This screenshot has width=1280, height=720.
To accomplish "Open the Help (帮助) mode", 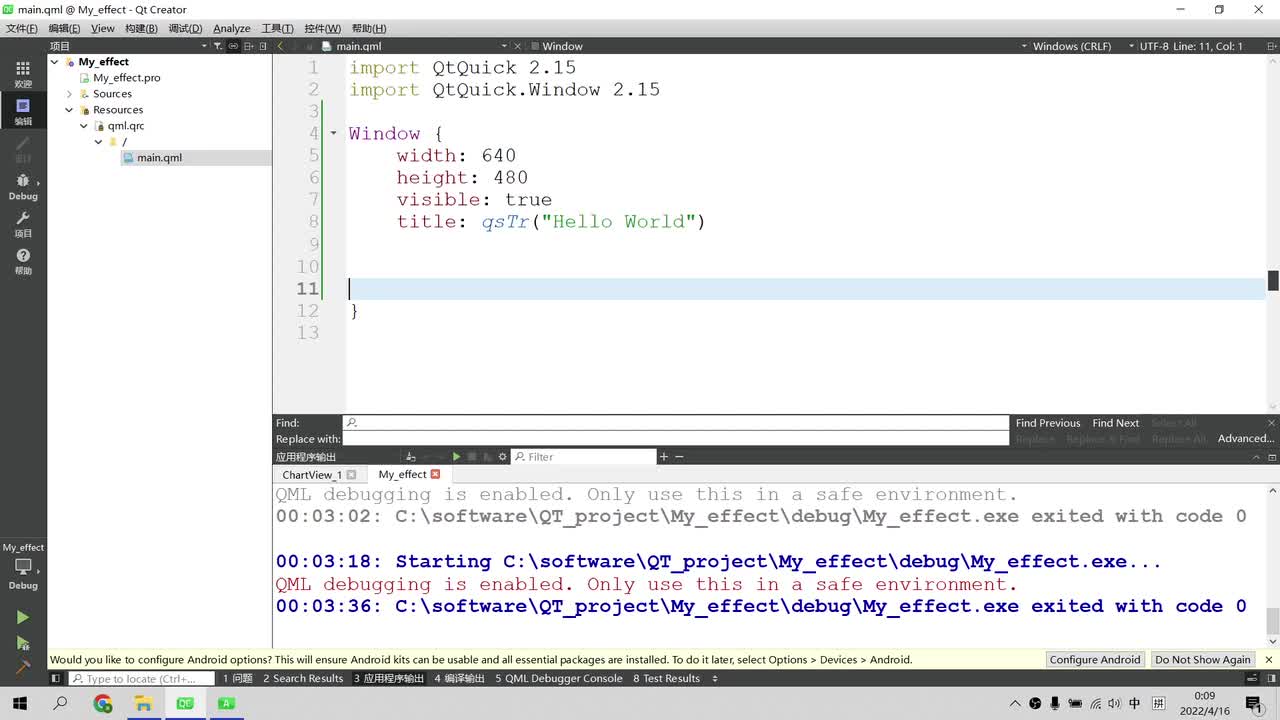I will coord(23,262).
